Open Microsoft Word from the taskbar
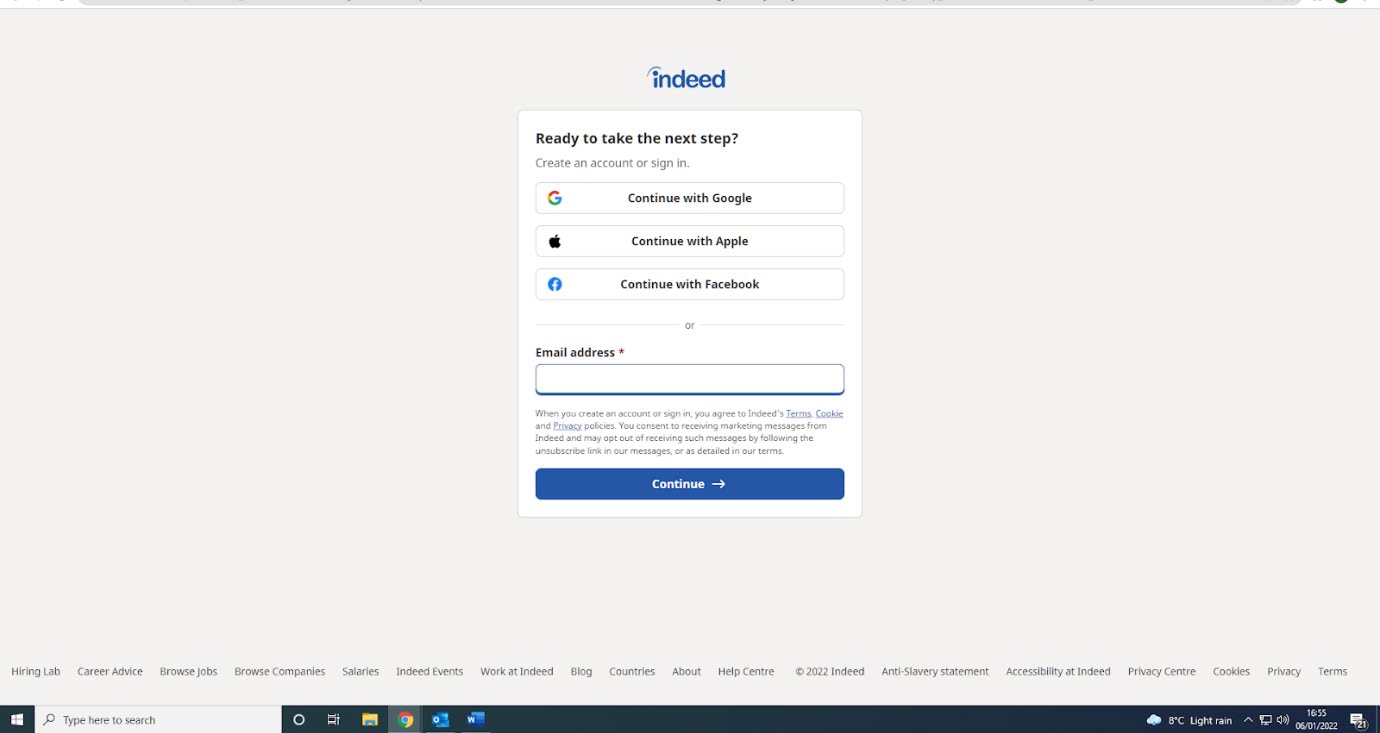 click(x=475, y=720)
